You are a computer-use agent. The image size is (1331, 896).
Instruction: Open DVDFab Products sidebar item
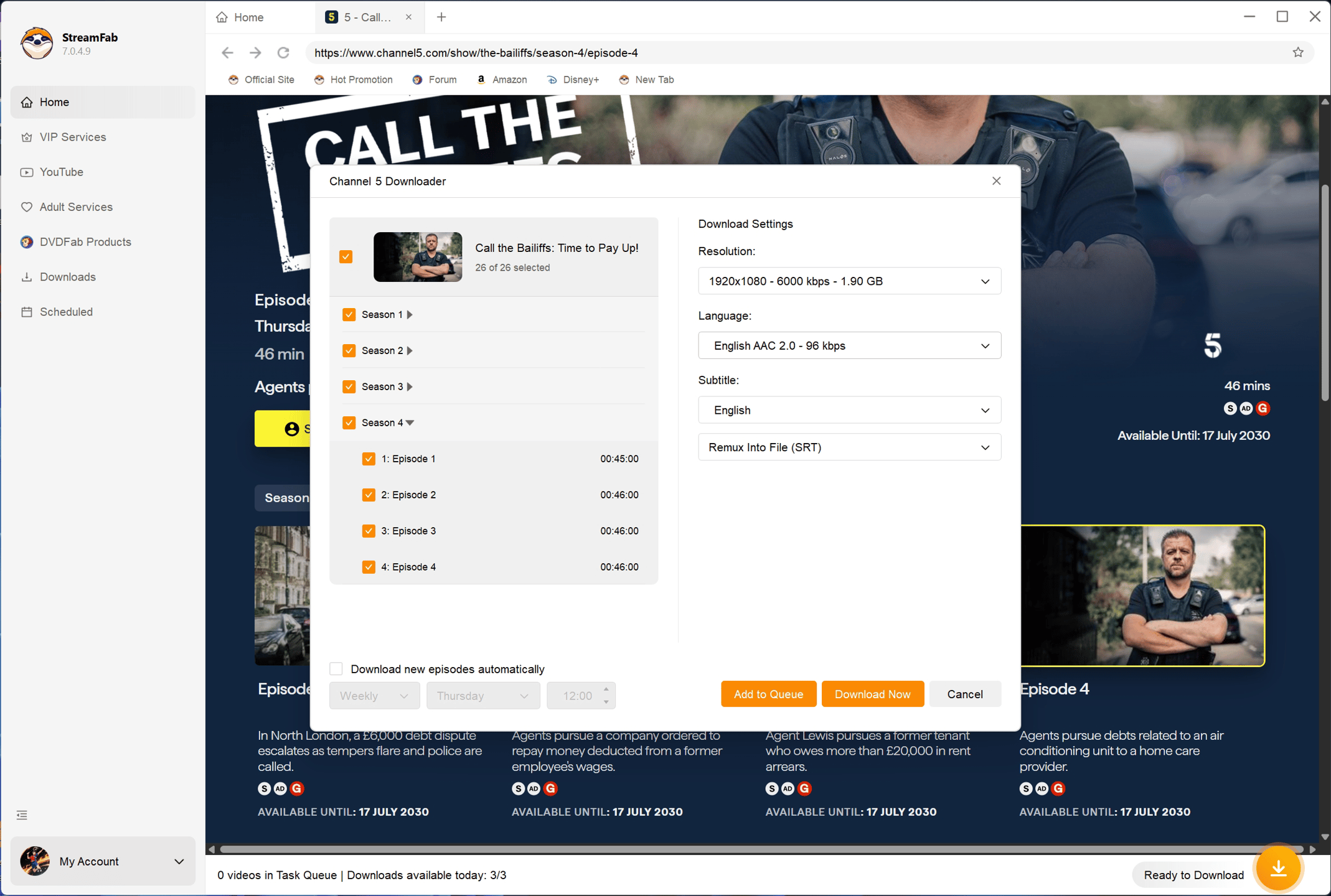[103, 242]
